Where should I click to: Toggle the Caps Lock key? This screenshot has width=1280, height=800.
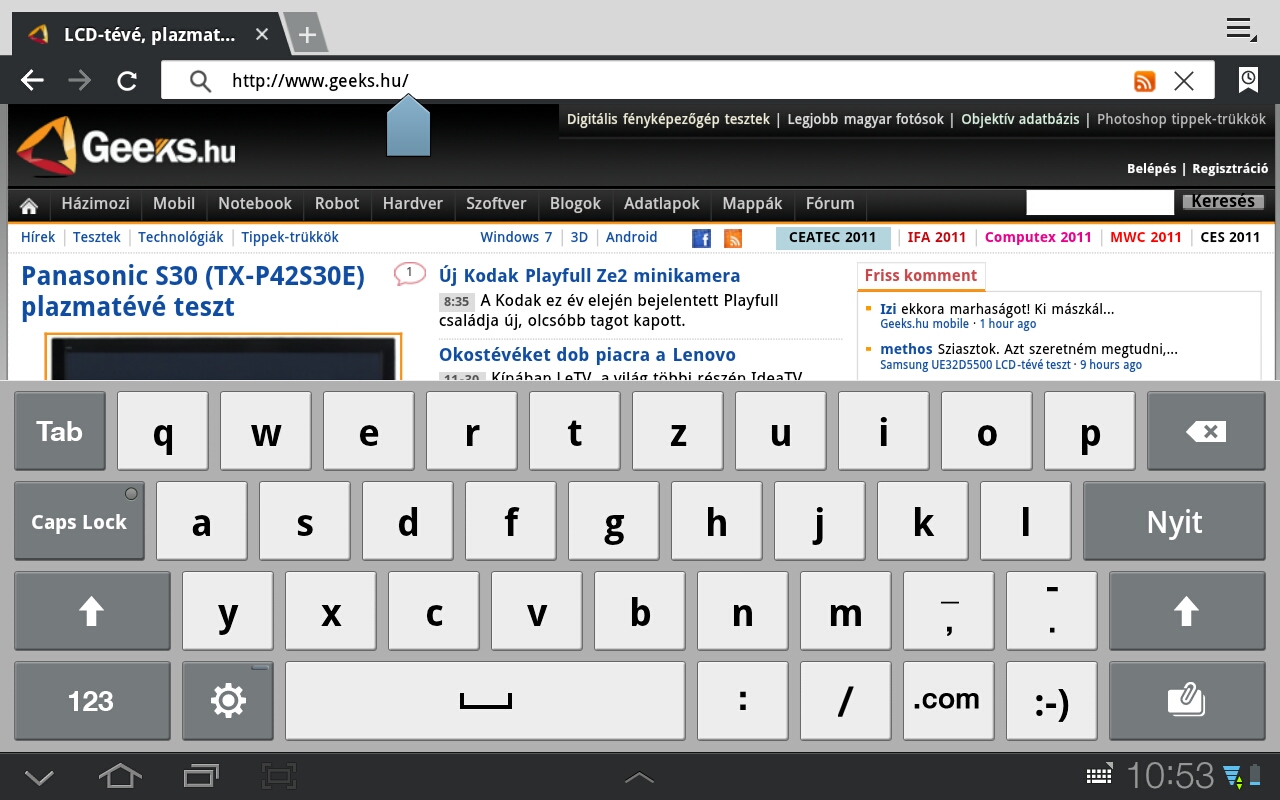click(79, 521)
